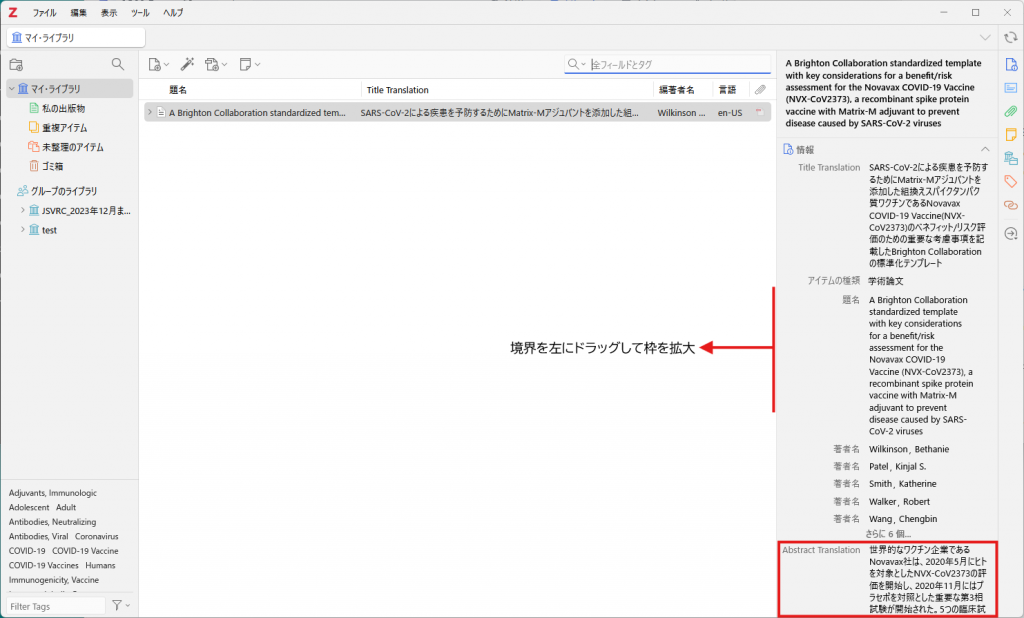Expand the JSVRC_2023年12月 group library

(22, 210)
